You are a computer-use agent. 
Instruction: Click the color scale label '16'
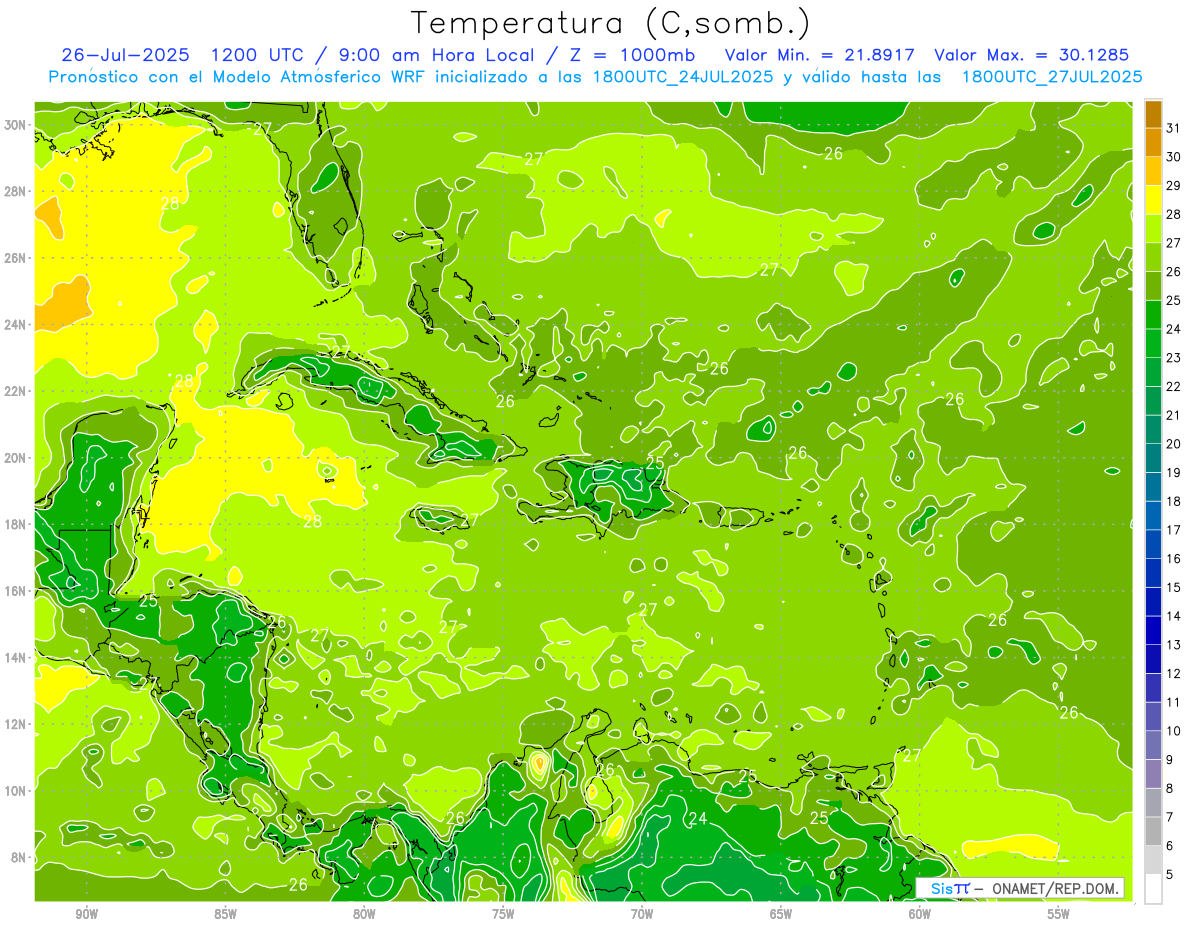pyautogui.click(x=1174, y=559)
